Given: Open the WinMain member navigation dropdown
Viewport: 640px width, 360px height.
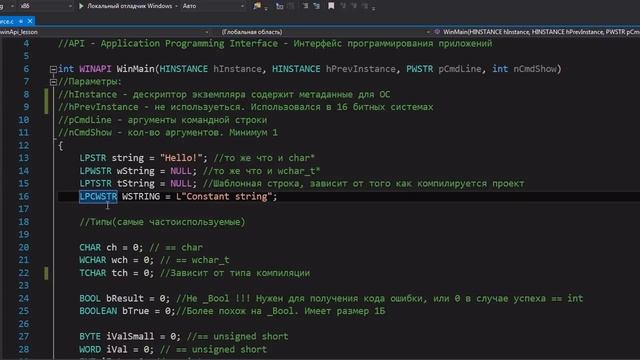Looking at the screenshot, I should point(537,32).
